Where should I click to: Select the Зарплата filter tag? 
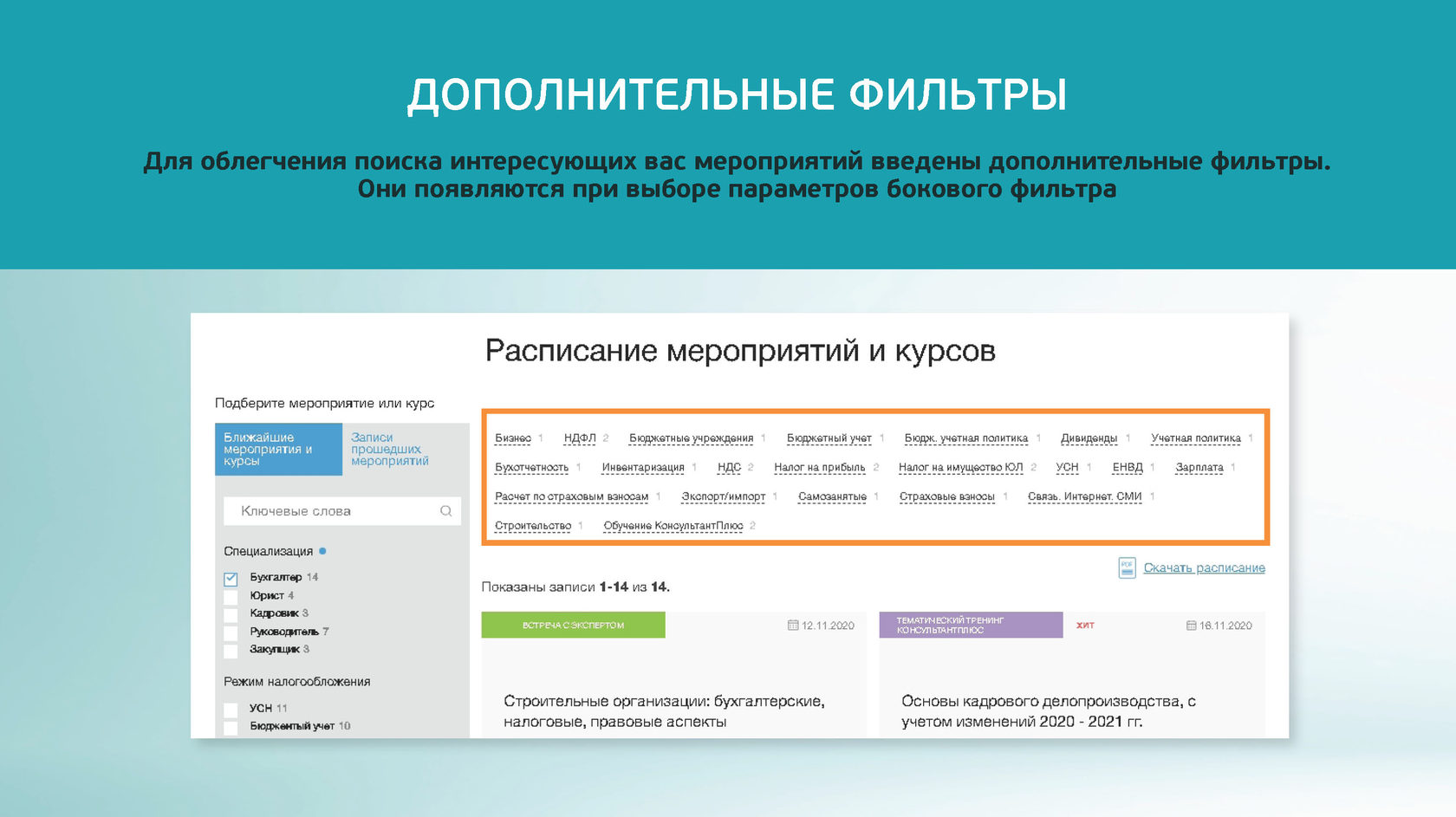(1199, 467)
